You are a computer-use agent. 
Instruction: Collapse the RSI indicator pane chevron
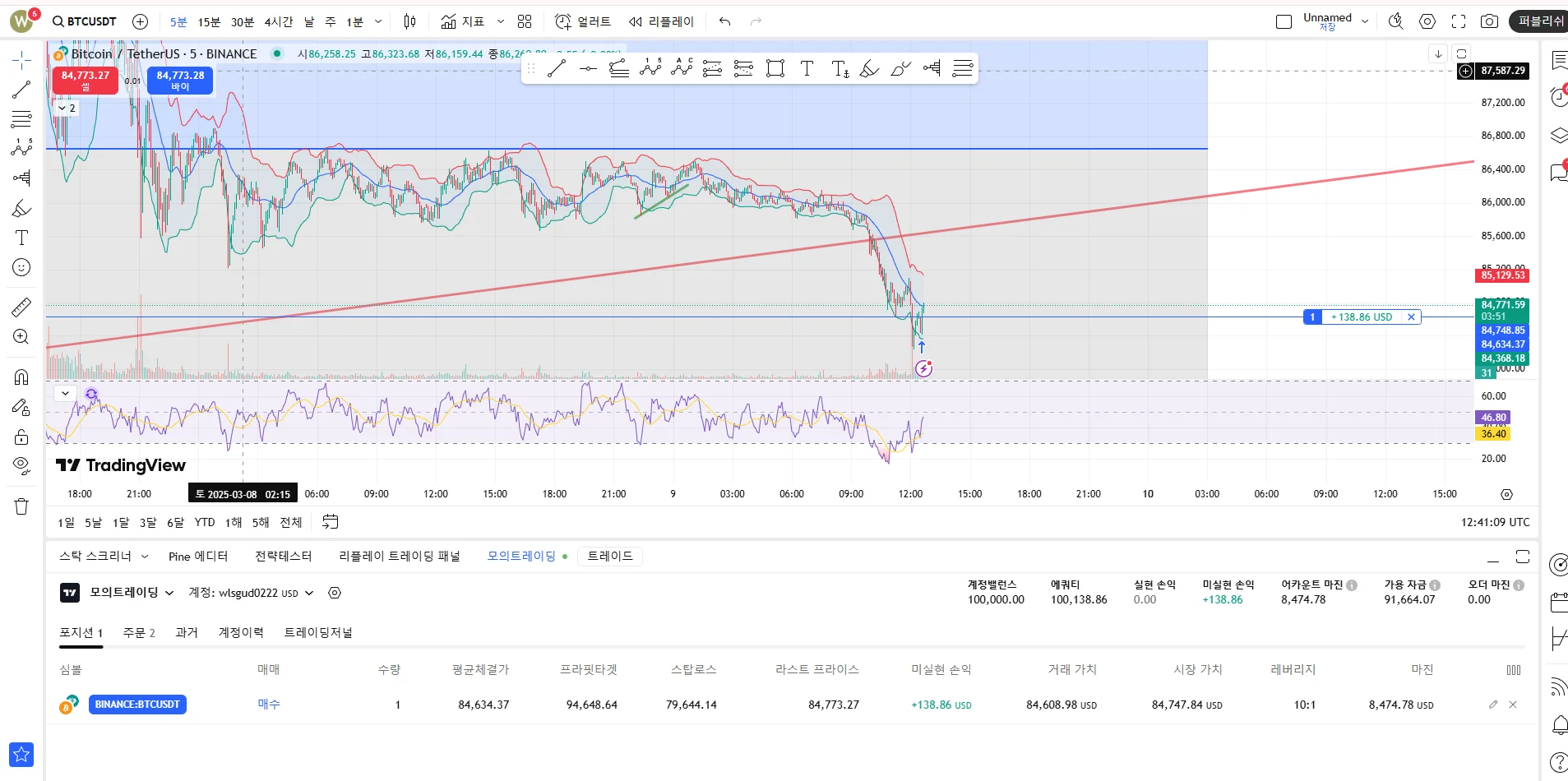(x=65, y=394)
